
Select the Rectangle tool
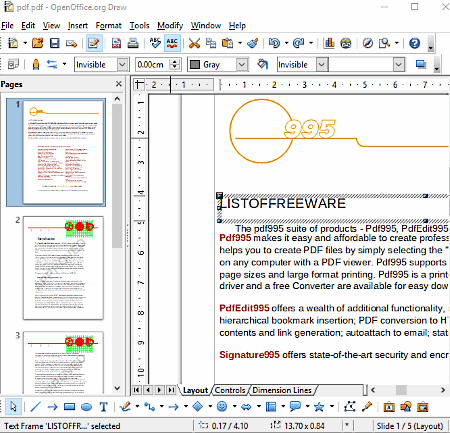click(69, 407)
